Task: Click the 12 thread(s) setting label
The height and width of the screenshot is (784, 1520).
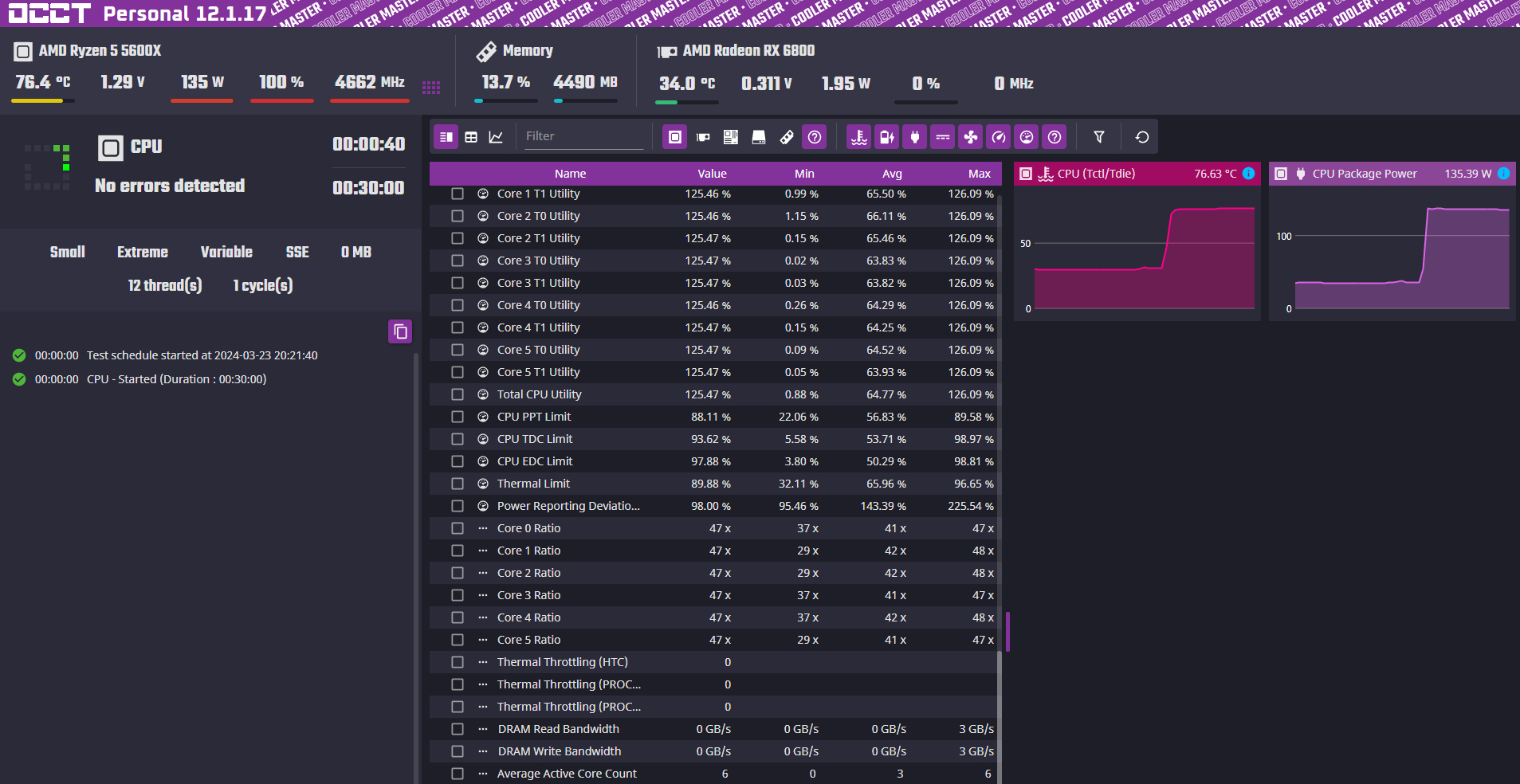Action: (165, 285)
